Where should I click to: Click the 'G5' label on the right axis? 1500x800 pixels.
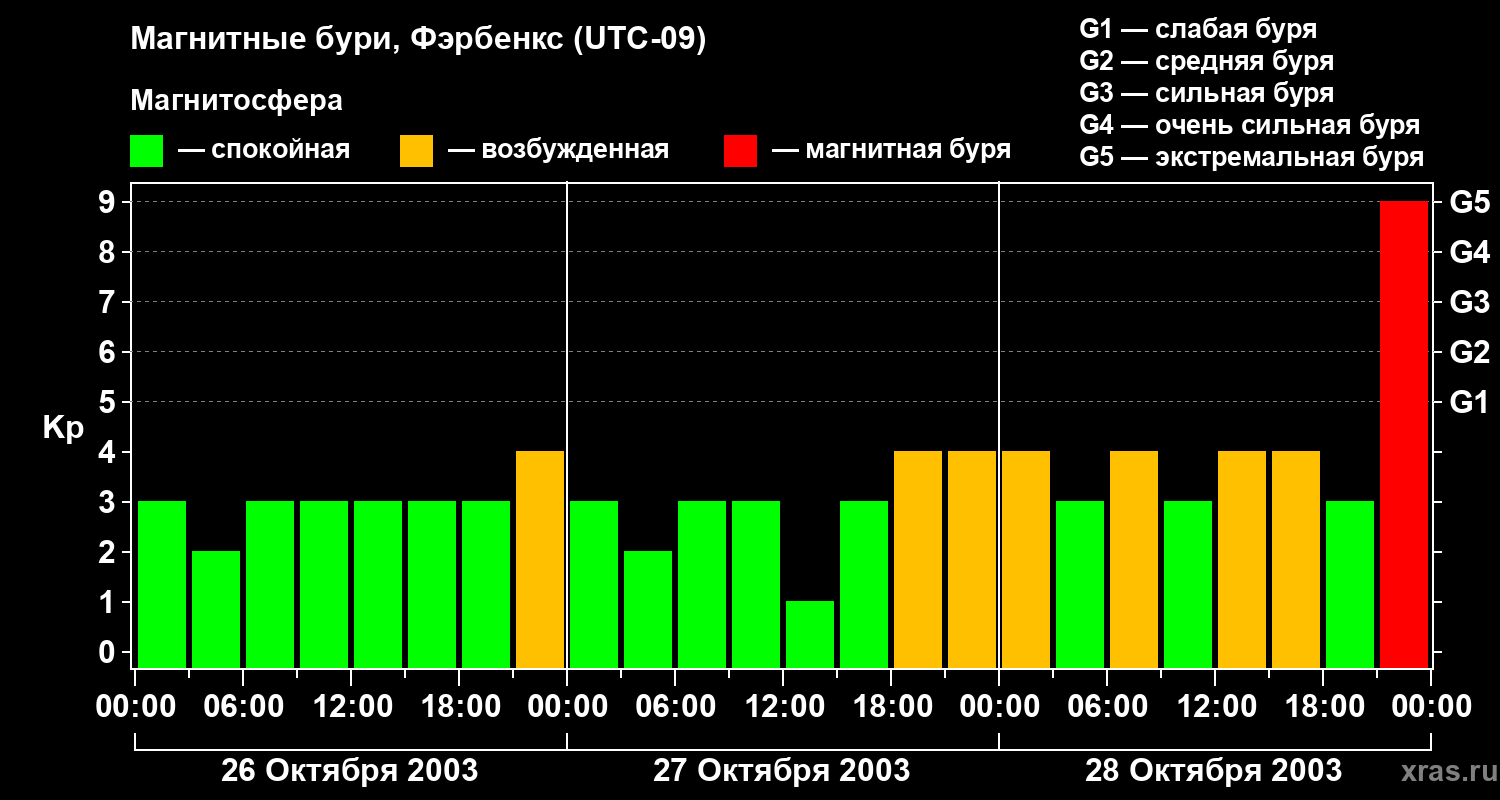[x=1470, y=202]
